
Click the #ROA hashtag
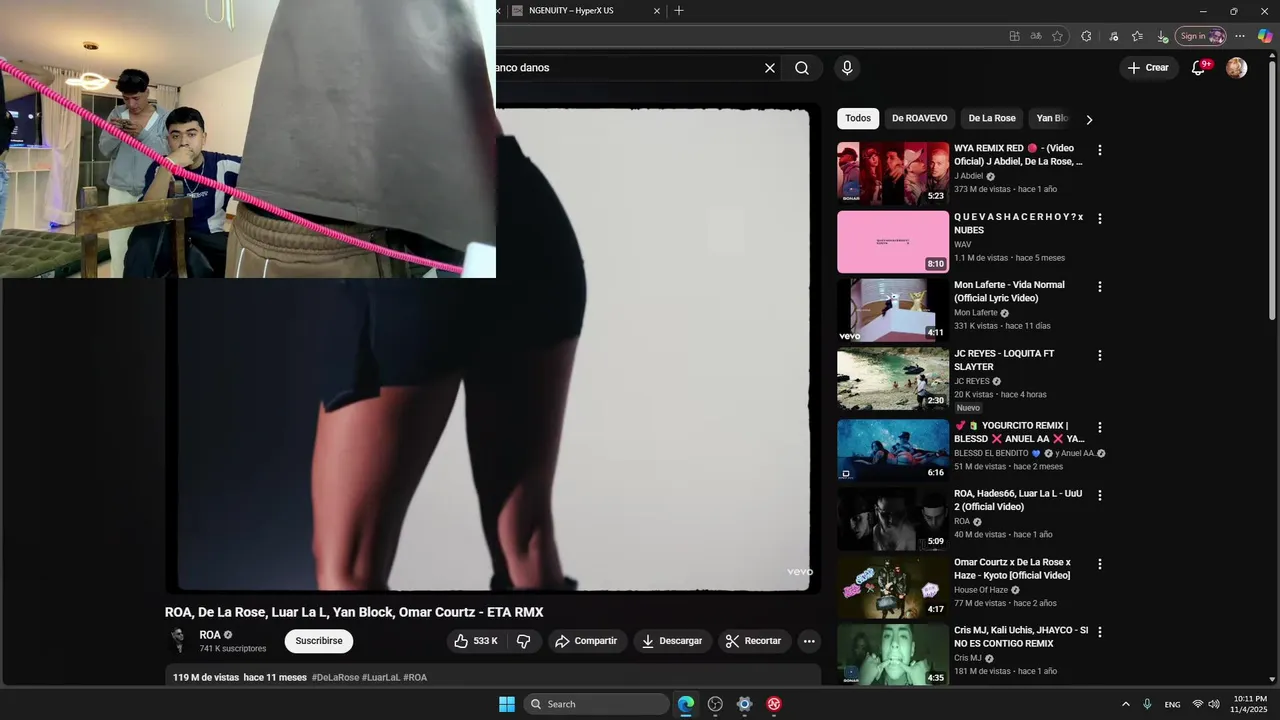pyautogui.click(x=415, y=678)
